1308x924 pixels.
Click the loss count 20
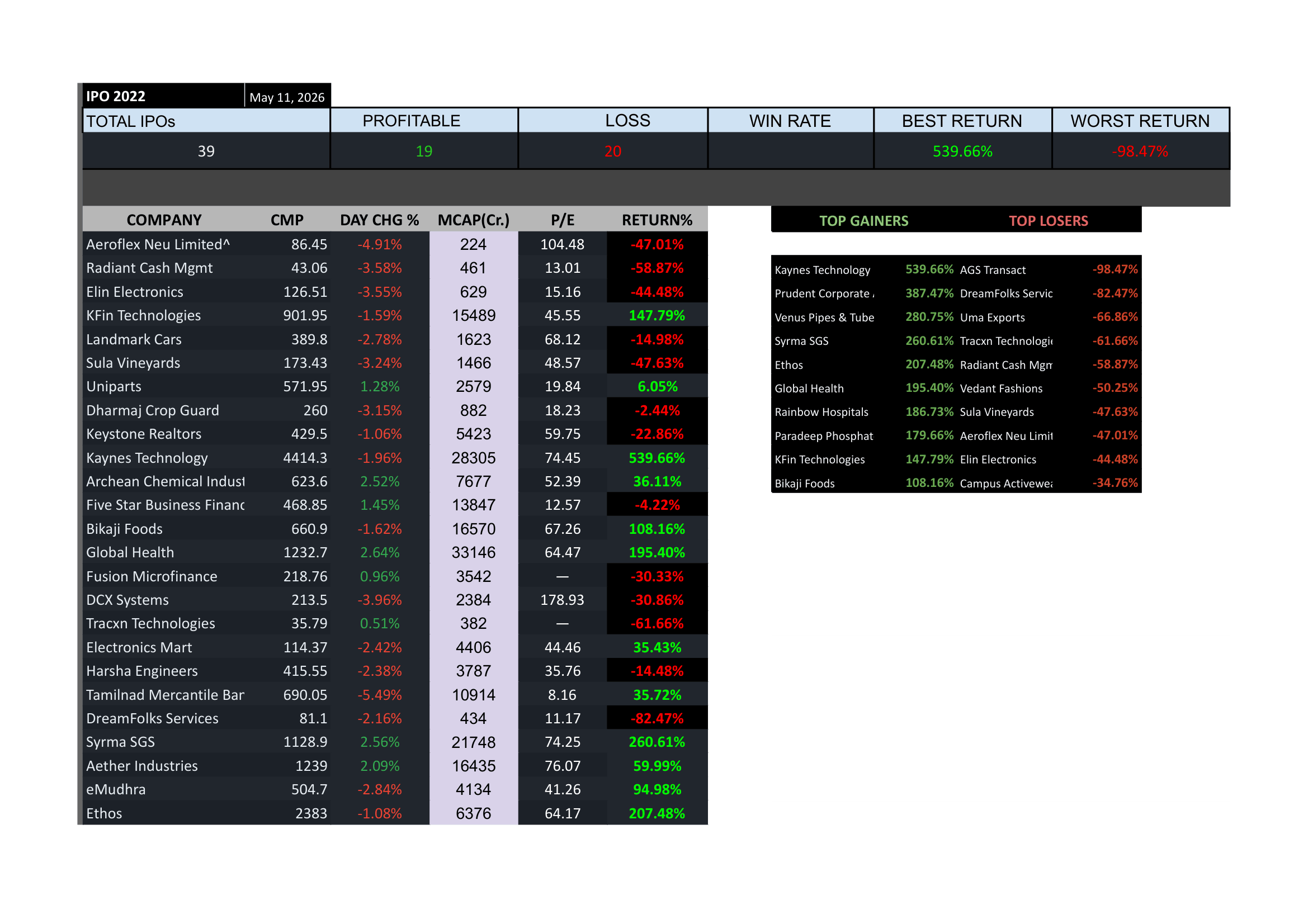(612, 151)
